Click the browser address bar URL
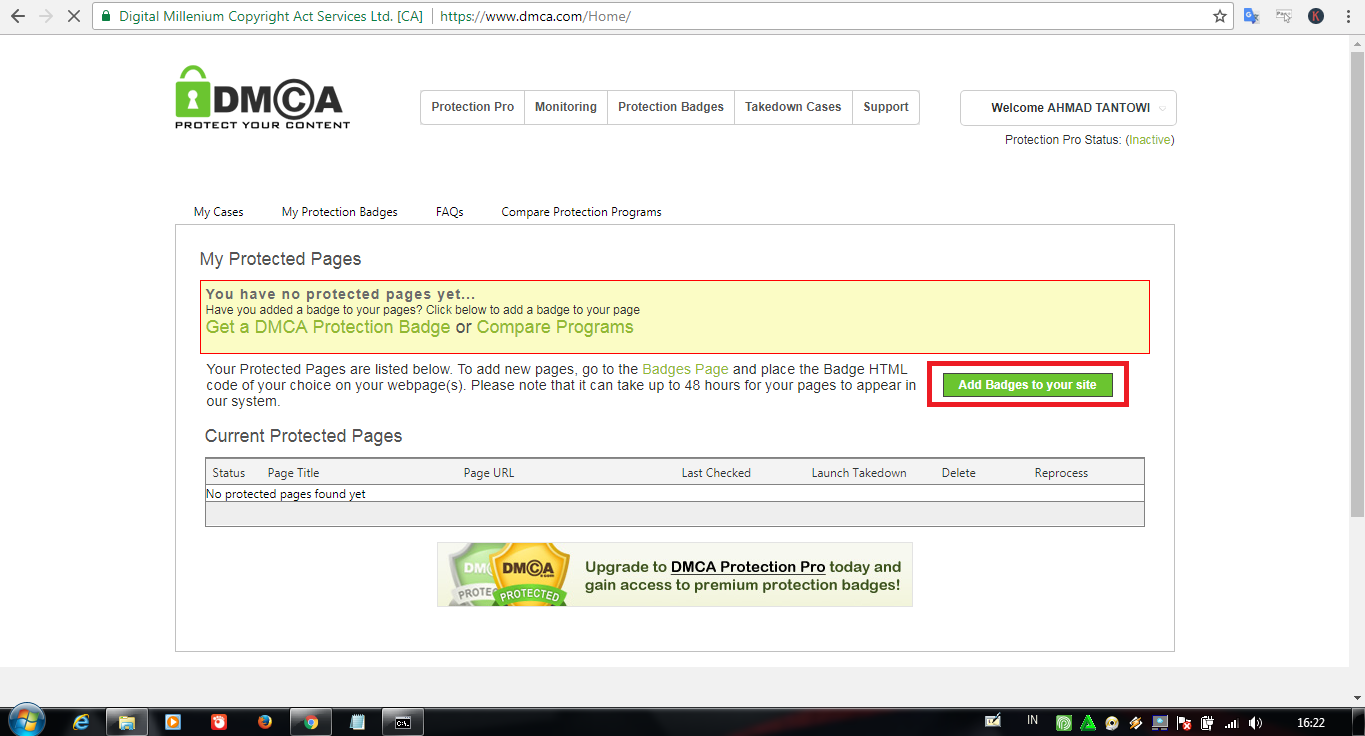Screen dimensions: 1365x736 (535, 17)
